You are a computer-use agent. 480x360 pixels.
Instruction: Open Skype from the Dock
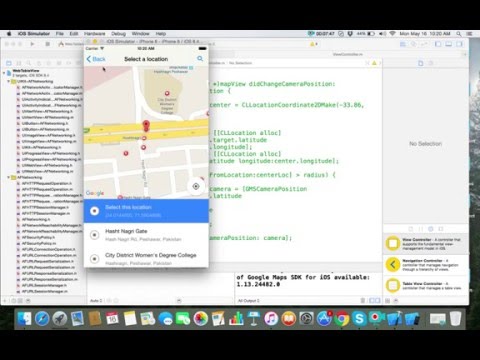coord(359,319)
